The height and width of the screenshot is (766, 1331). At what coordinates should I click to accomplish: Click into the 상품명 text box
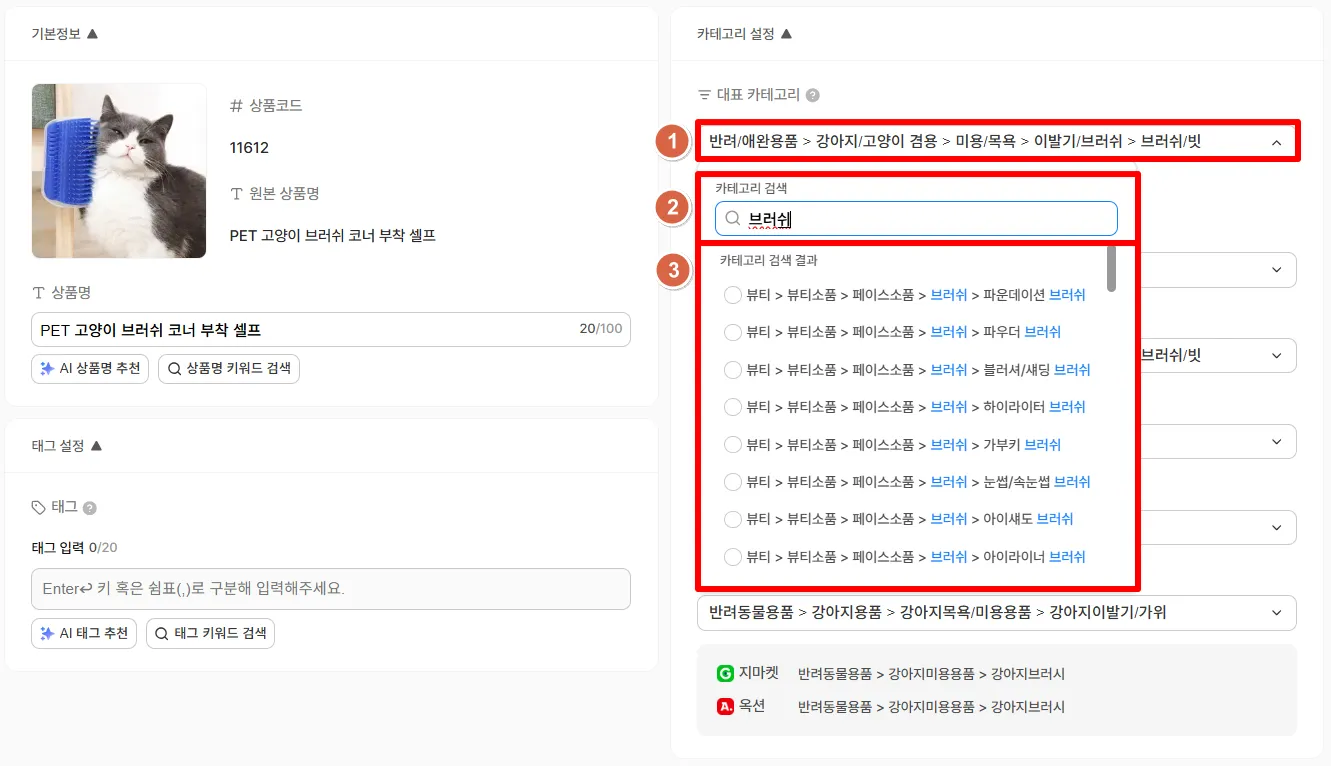pos(331,330)
